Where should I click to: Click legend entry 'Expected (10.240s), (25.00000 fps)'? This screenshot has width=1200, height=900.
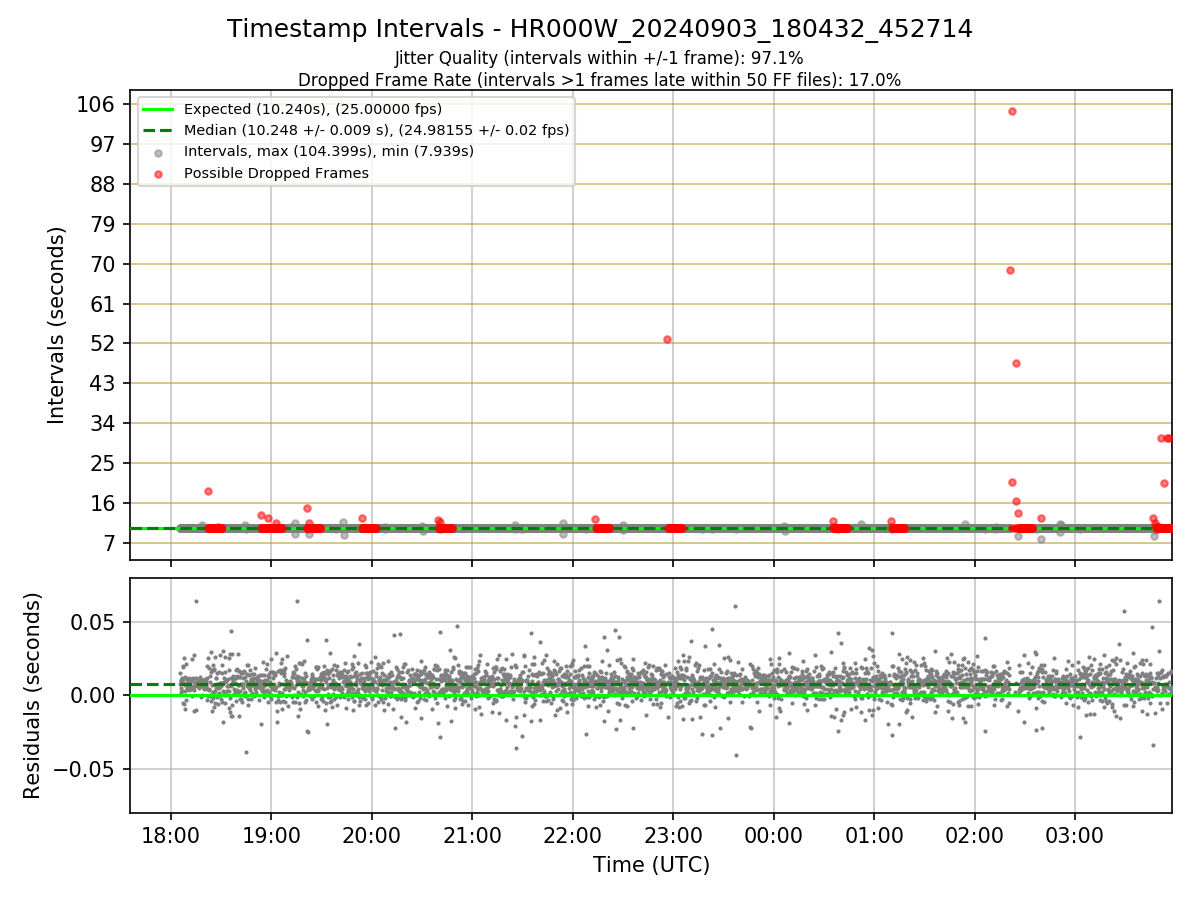313,109
